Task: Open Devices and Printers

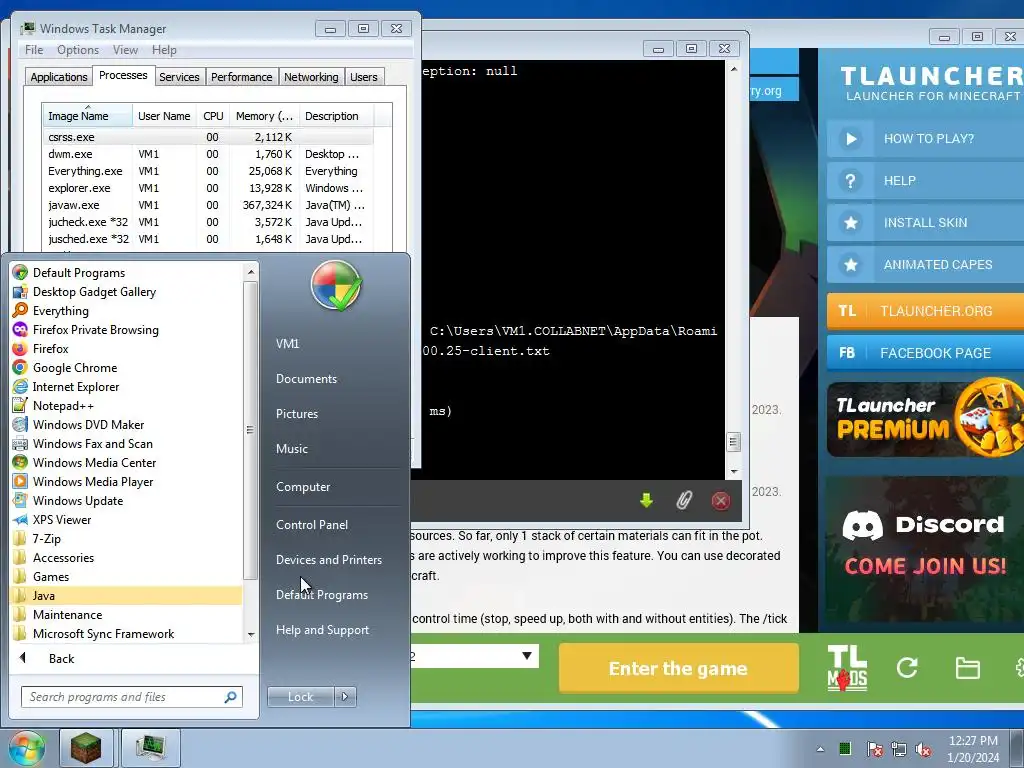Action: [328, 560]
